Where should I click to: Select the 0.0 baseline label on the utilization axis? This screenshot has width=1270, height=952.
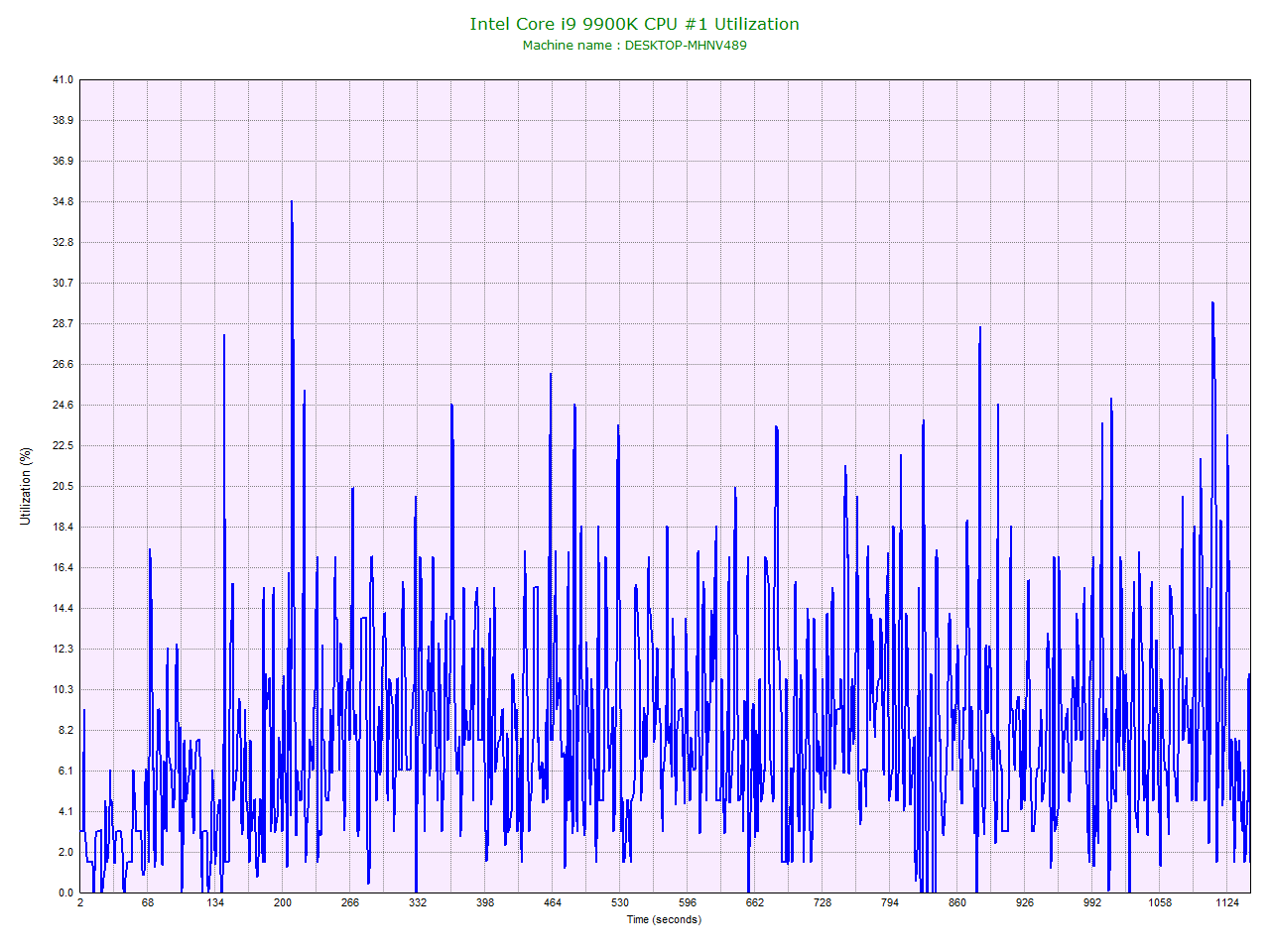click(x=65, y=892)
